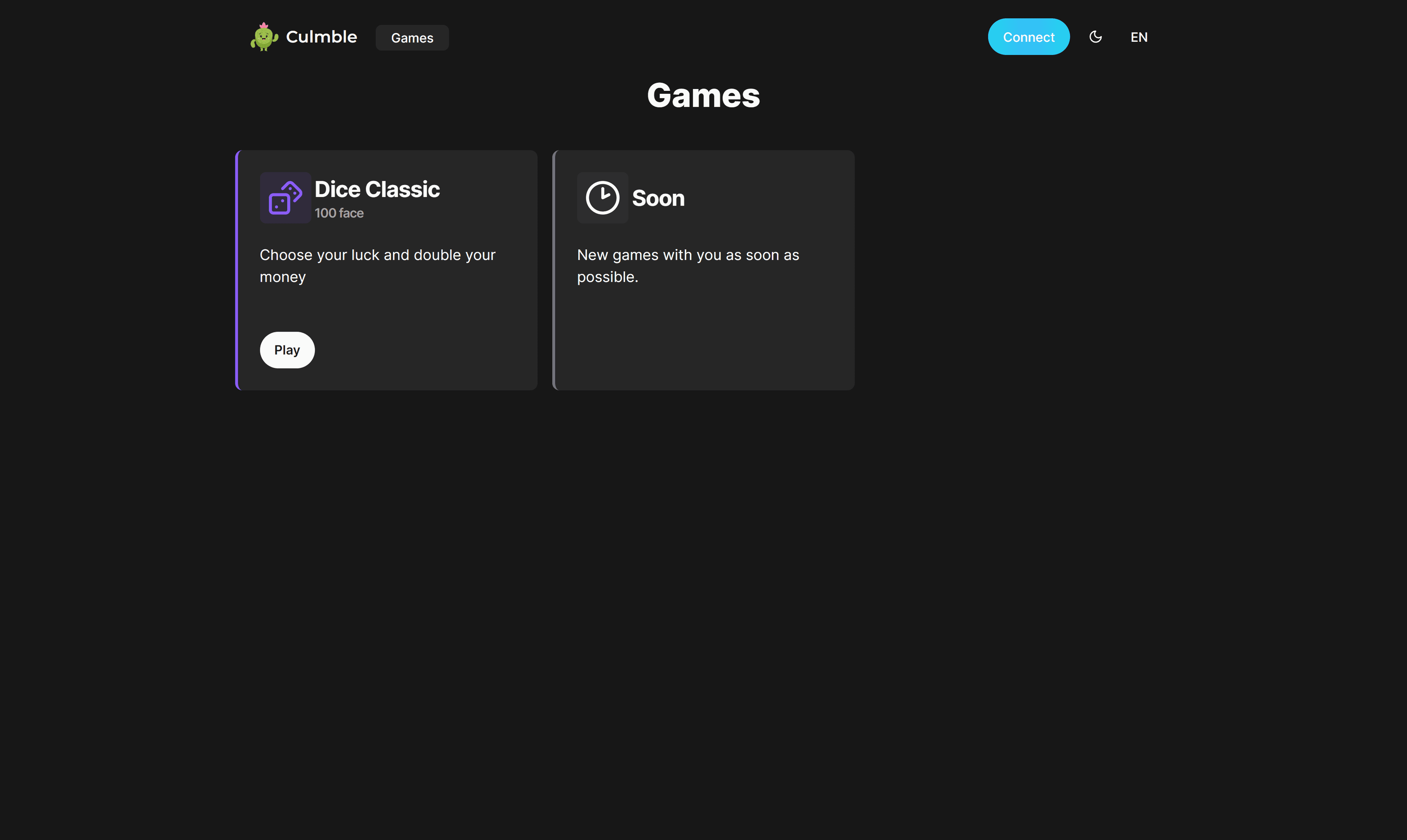Select the Dice Classic title

pos(377,189)
